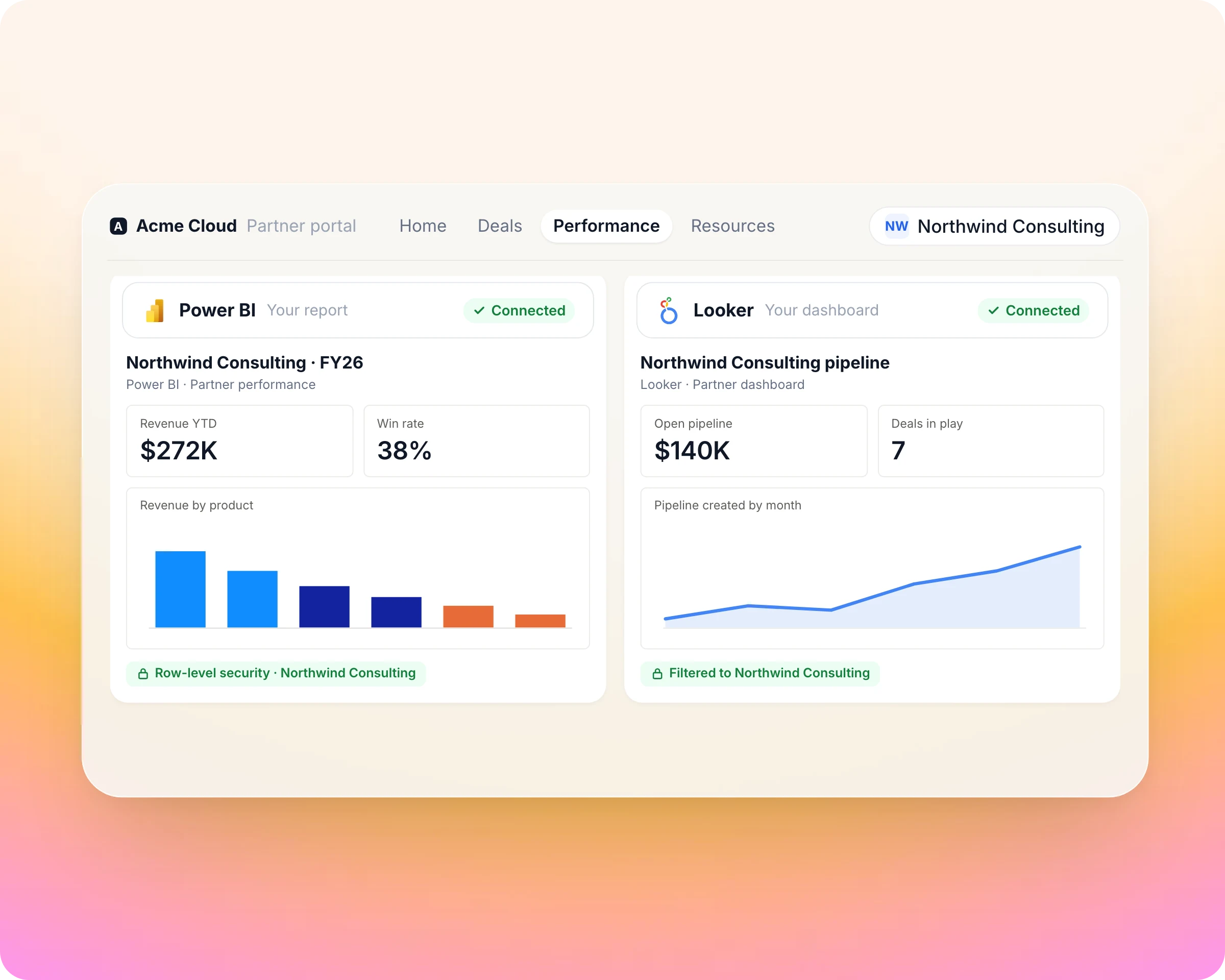Select the Performance tab

pos(606,226)
